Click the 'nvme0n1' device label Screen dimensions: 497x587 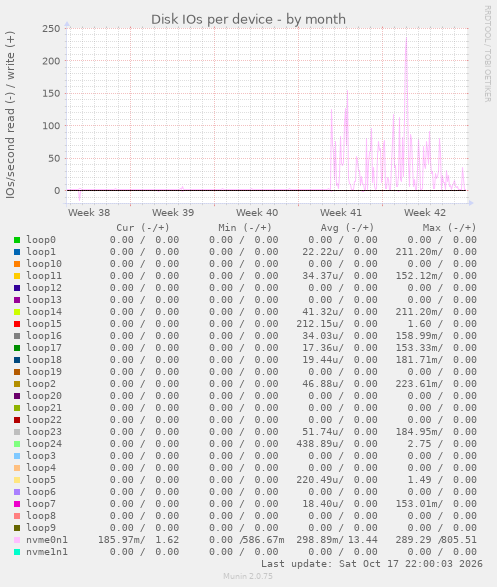coord(47,540)
